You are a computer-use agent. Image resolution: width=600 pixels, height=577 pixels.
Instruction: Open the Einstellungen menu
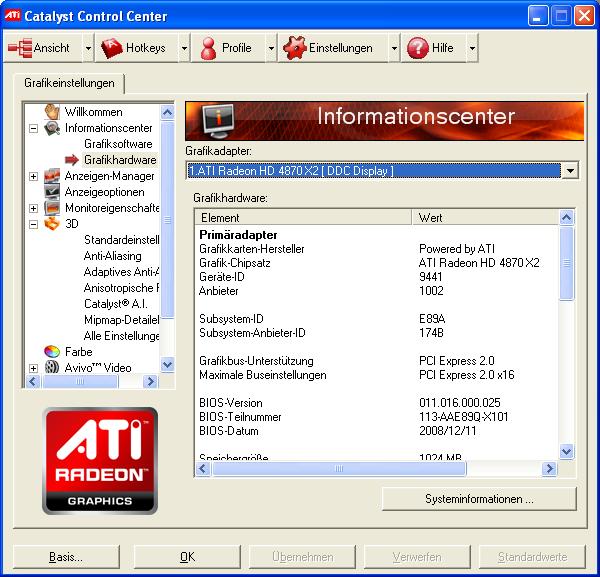click(333, 48)
